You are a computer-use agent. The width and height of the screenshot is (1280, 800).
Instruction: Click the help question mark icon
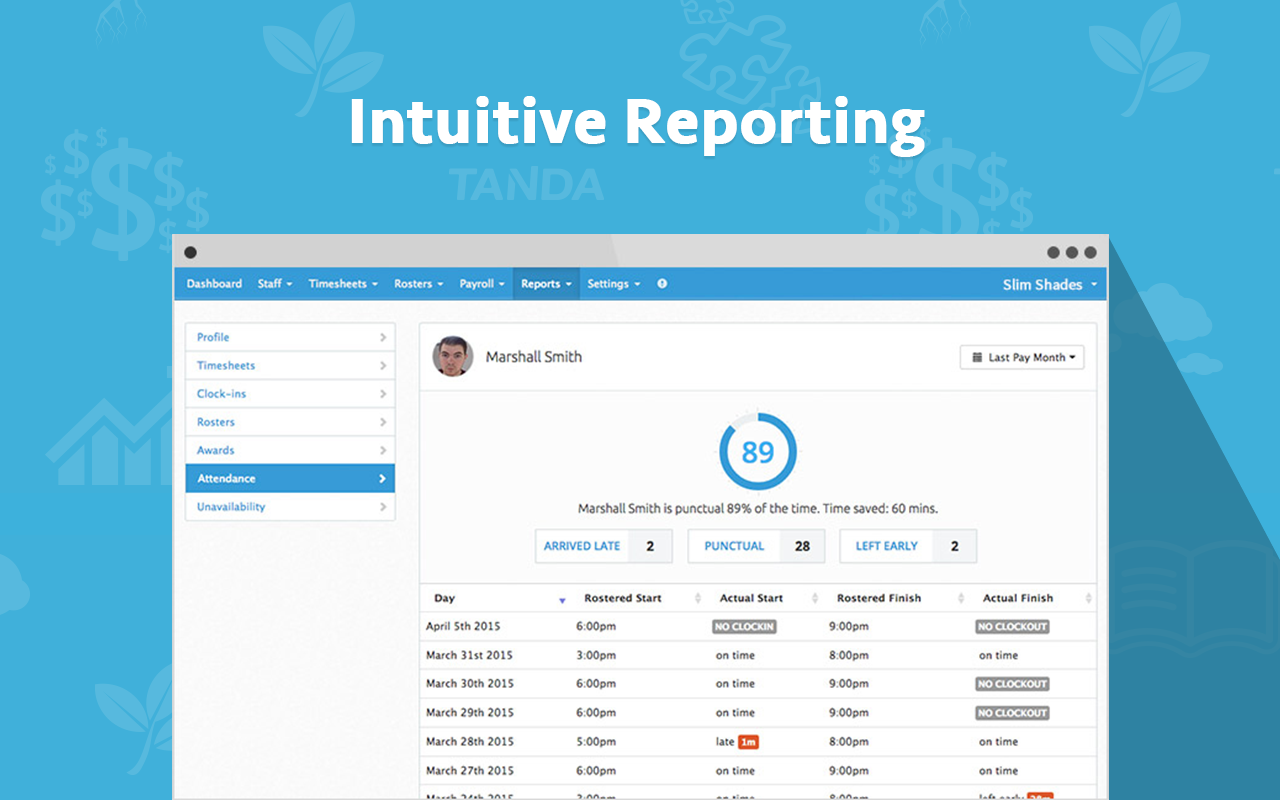[662, 284]
